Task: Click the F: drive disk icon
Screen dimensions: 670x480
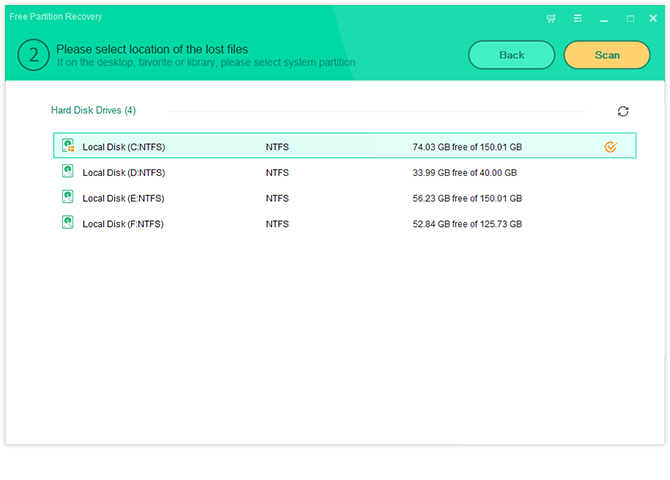Action: [x=68, y=224]
